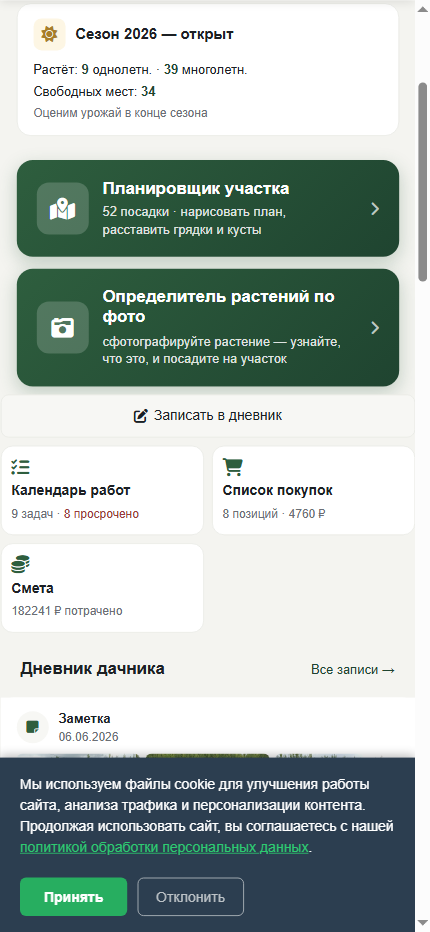The height and width of the screenshot is (932, 430).
Task: Click Свободных мест: 34 line
Action: click(x=95, y=92)
